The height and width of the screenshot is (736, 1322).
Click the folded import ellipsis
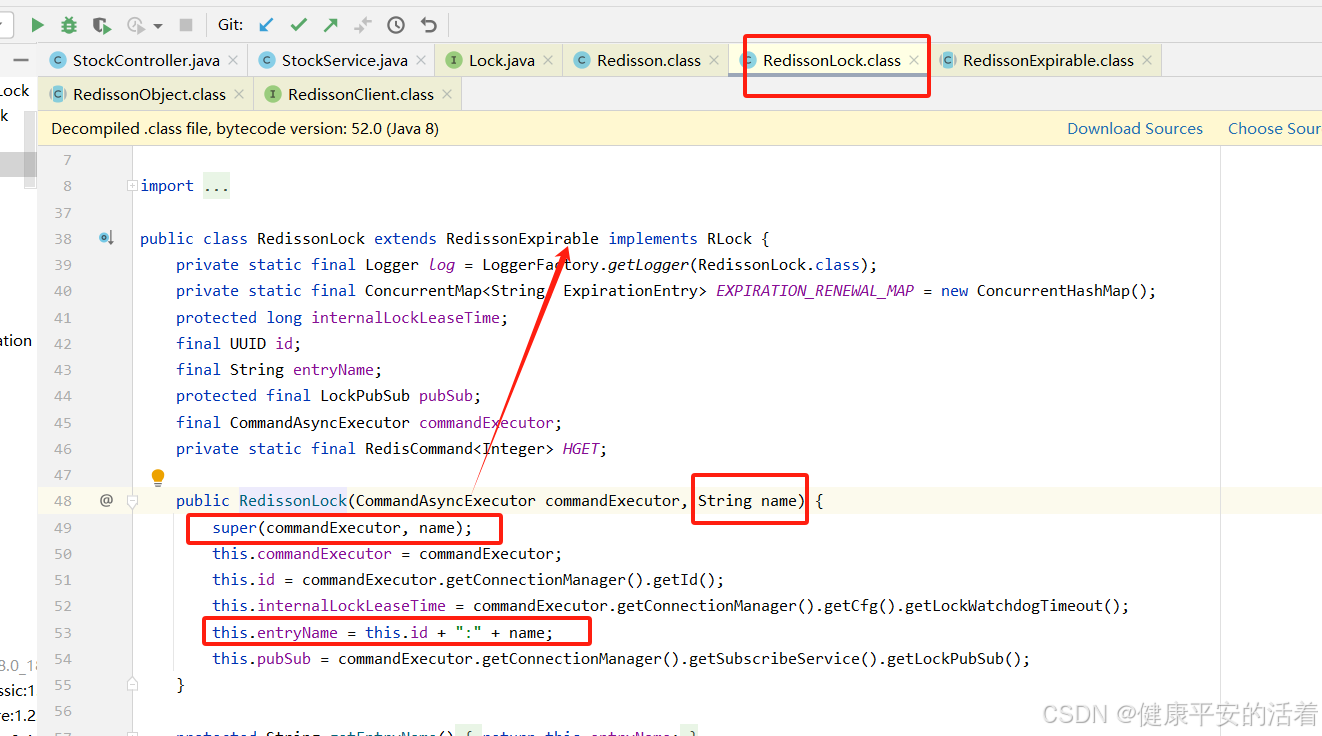pos(216,186)
